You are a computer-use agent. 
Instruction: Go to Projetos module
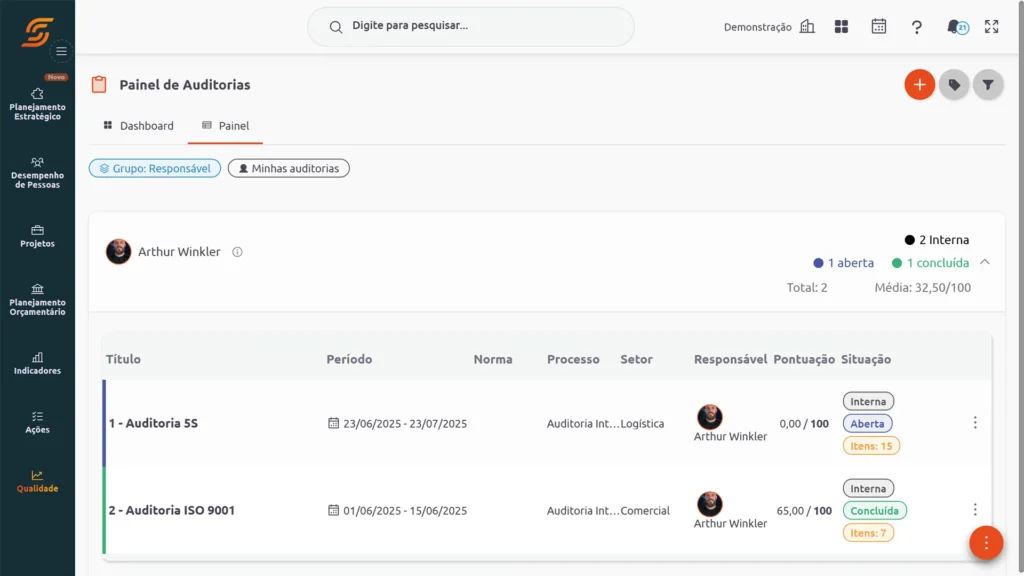click(x=37, y=236)
